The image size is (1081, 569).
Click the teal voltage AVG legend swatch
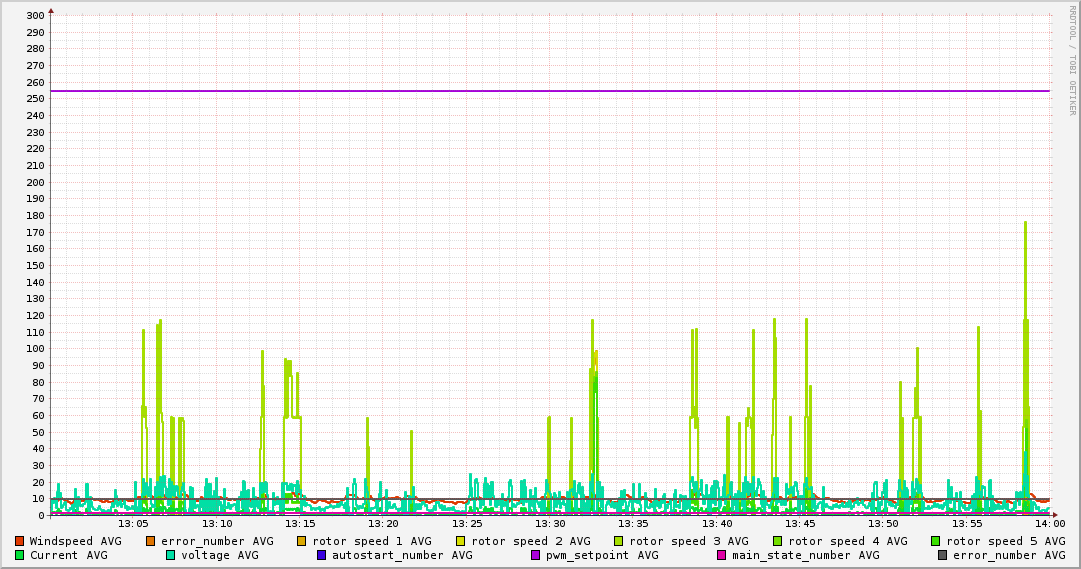(171, 555)
